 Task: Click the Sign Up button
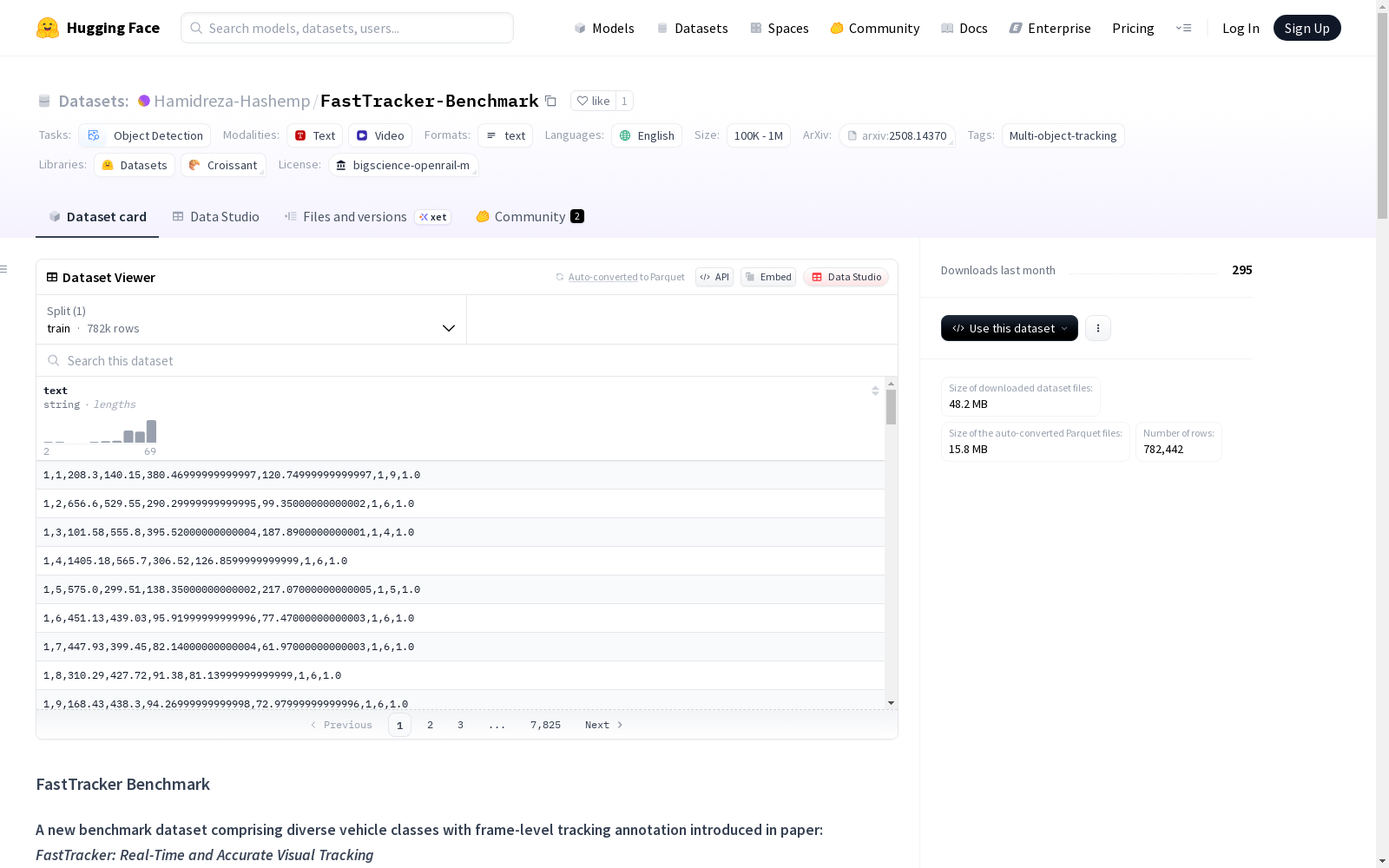(1307, 28)
